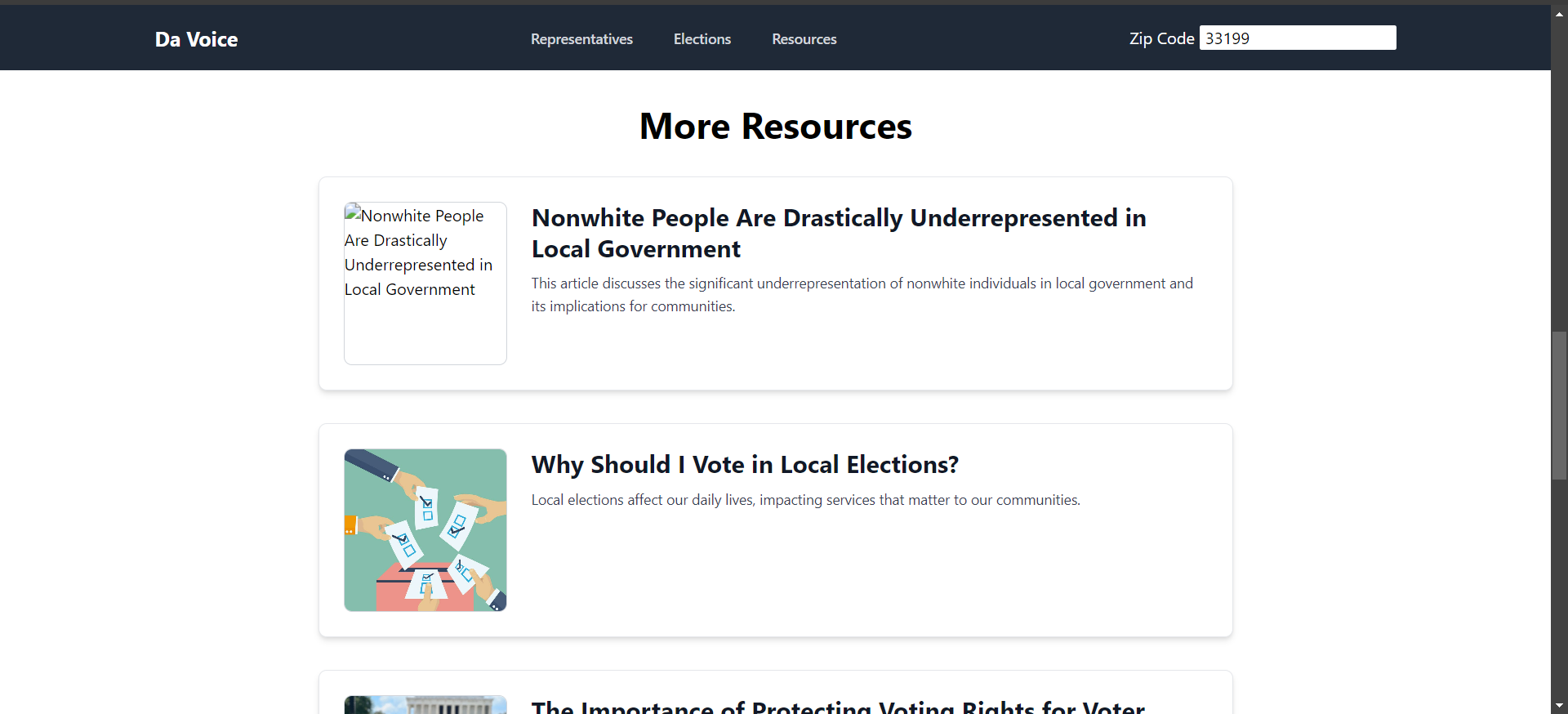Click the More Resources heading
The image size is (1568, 714).
point(776,127)
